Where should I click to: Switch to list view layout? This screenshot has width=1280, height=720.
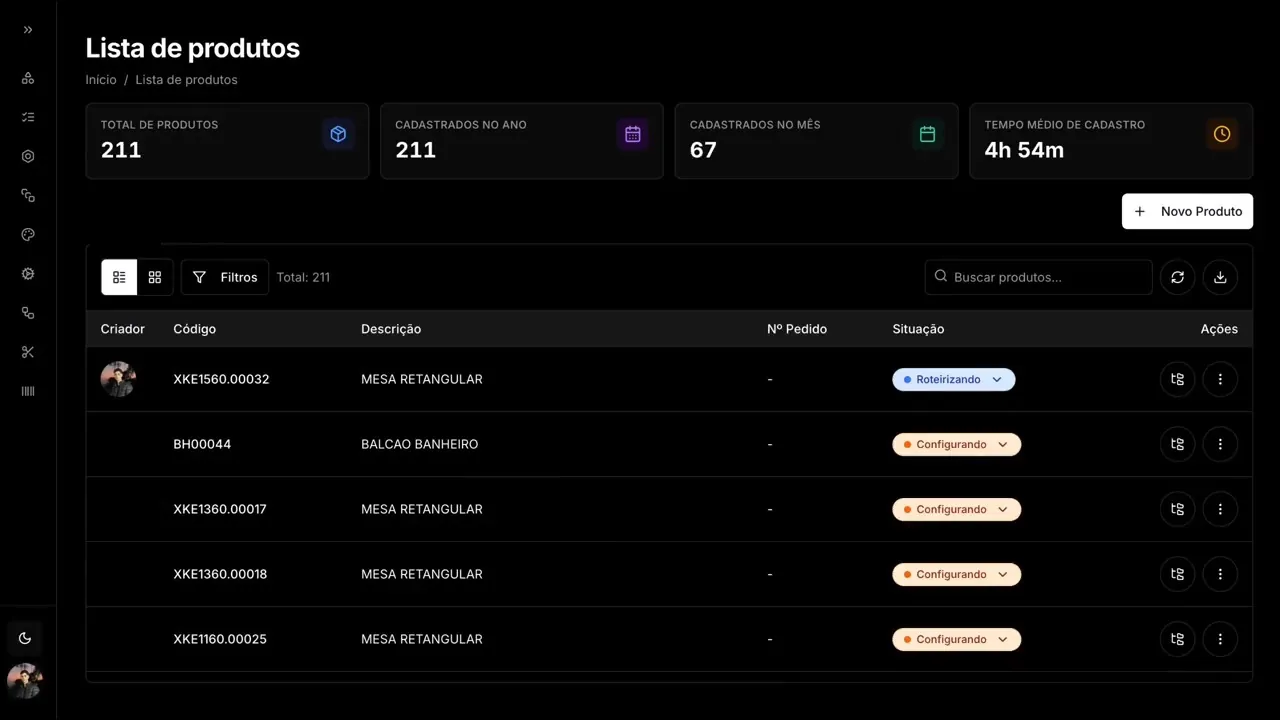[119, 277]
